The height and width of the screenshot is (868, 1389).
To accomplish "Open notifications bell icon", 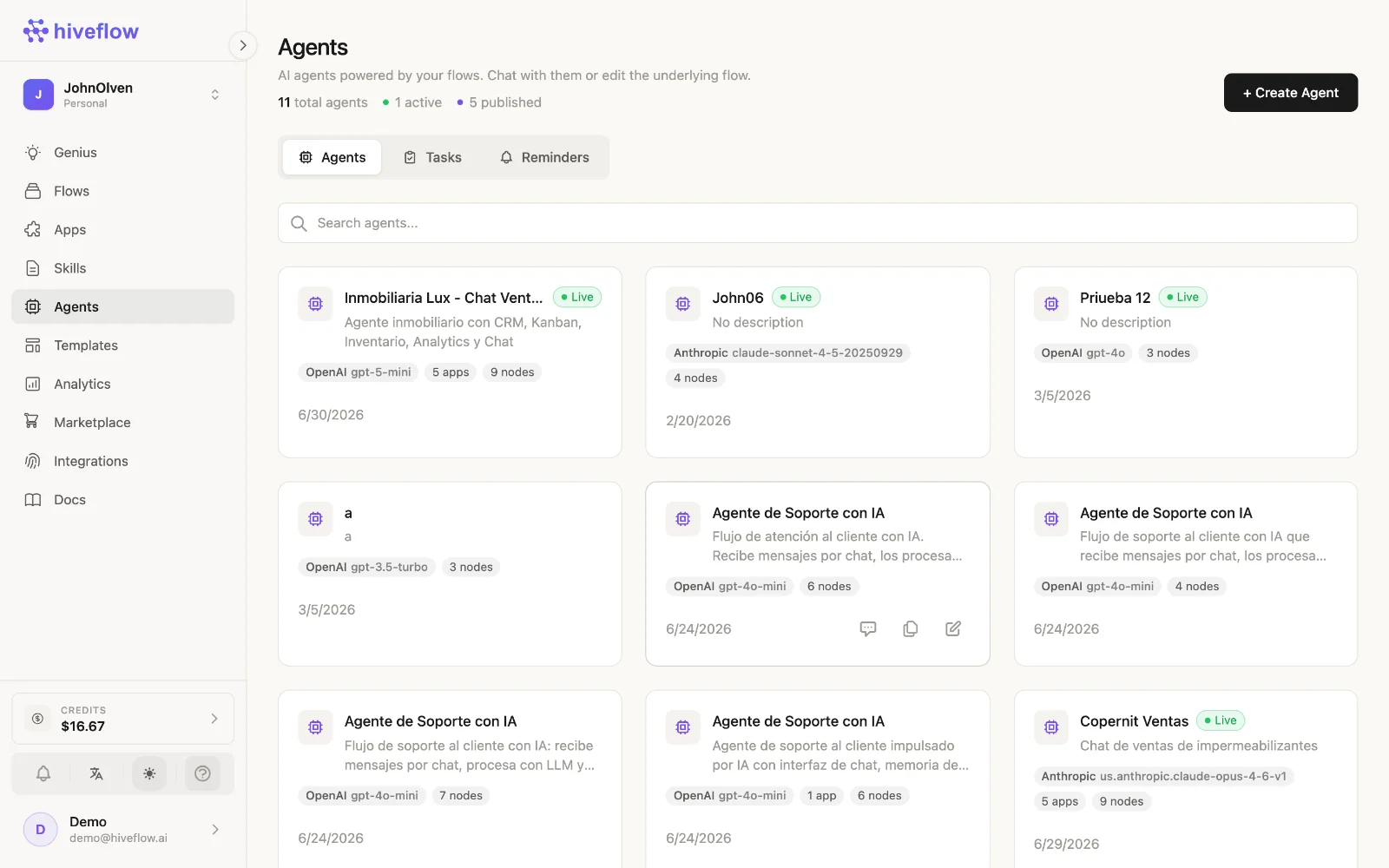I will 43,773.
